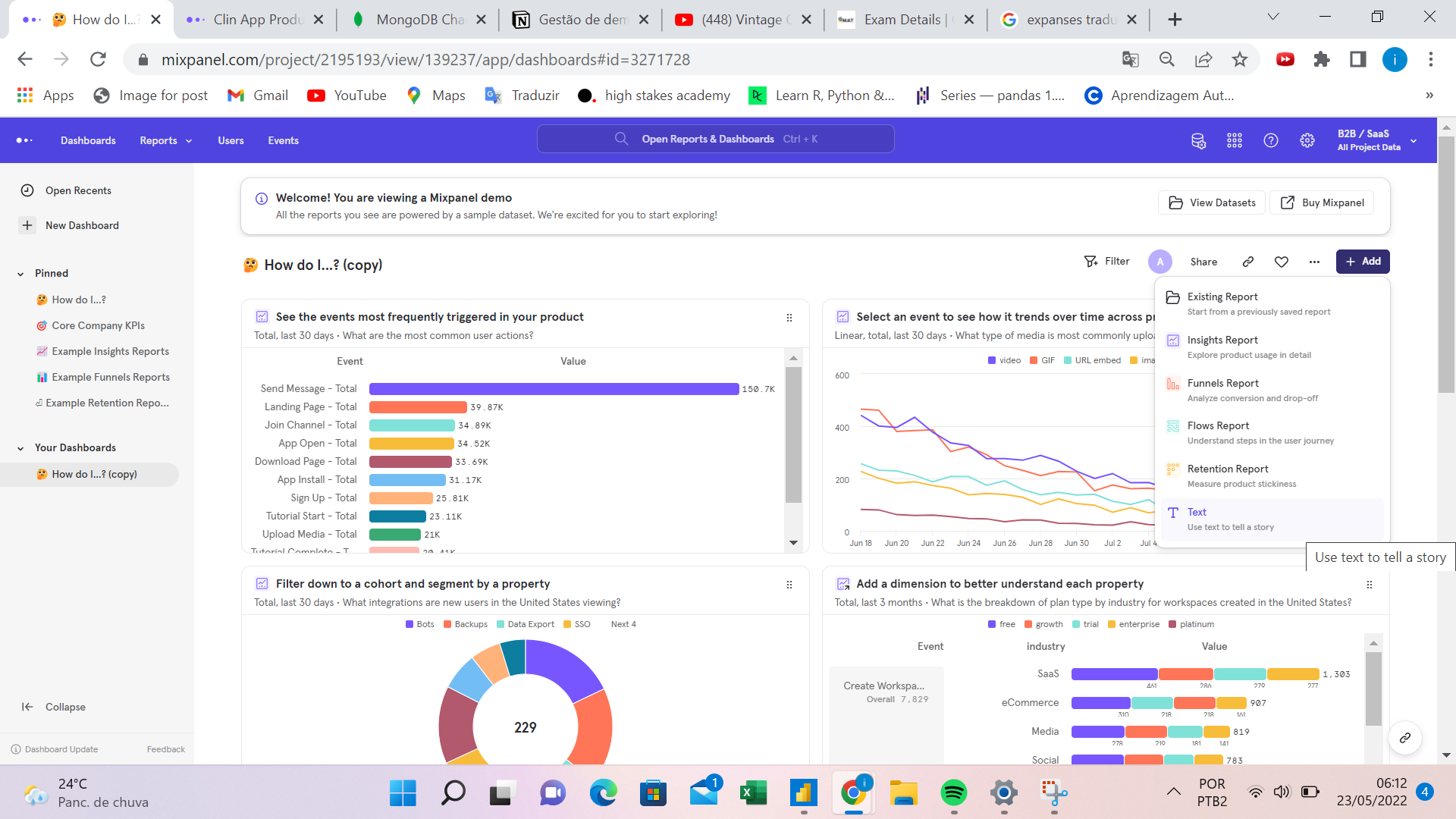Screen dimensions: 1456x819
Task: Open B2B / SaaS project switcher dropdown
Action: coord(1376,140)
